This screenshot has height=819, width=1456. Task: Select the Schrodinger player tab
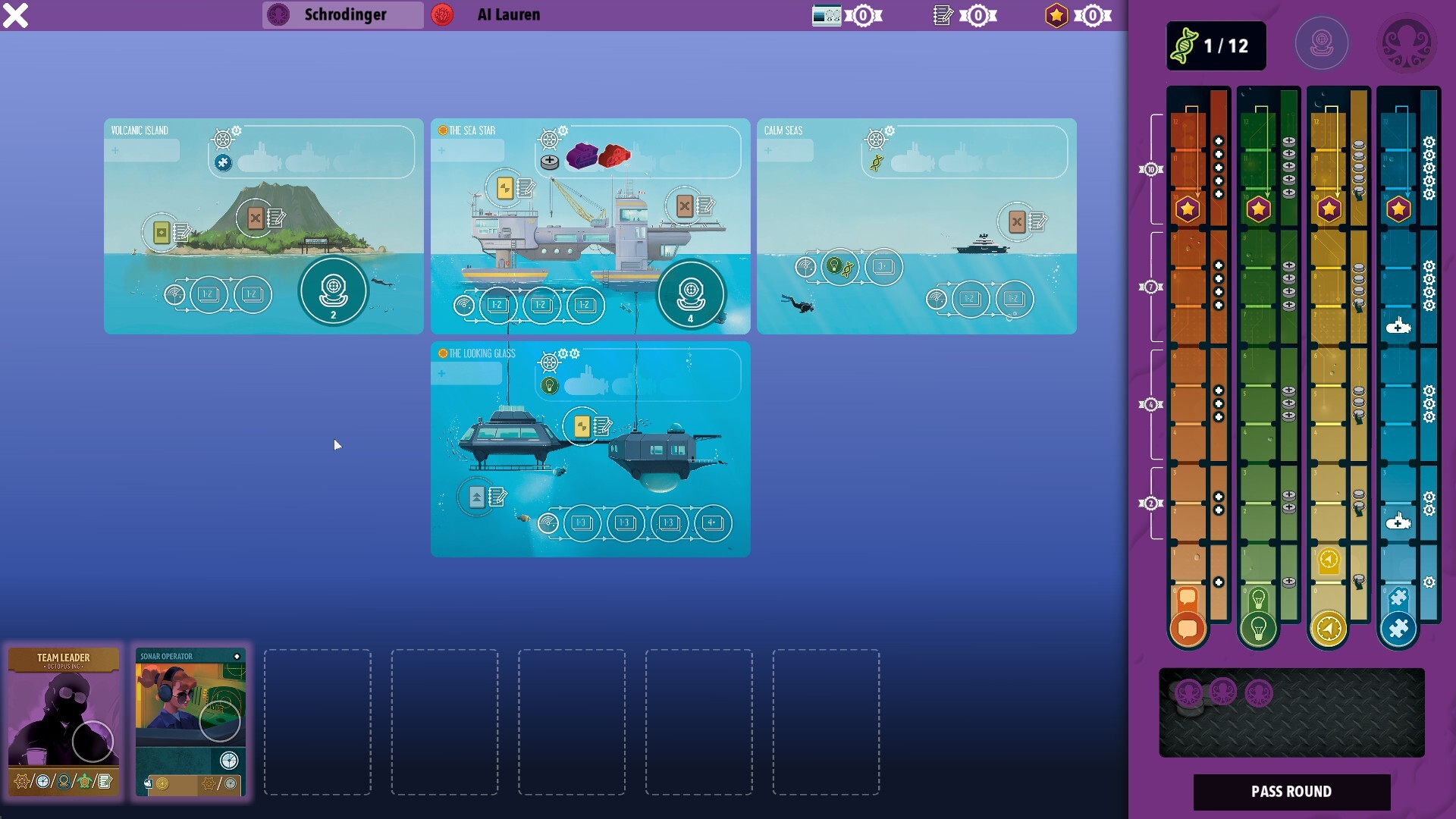click(x=343, y=14)
